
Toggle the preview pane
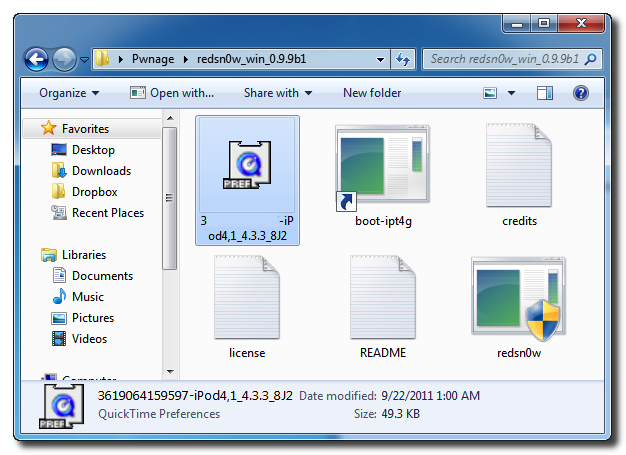click(545, 93)
